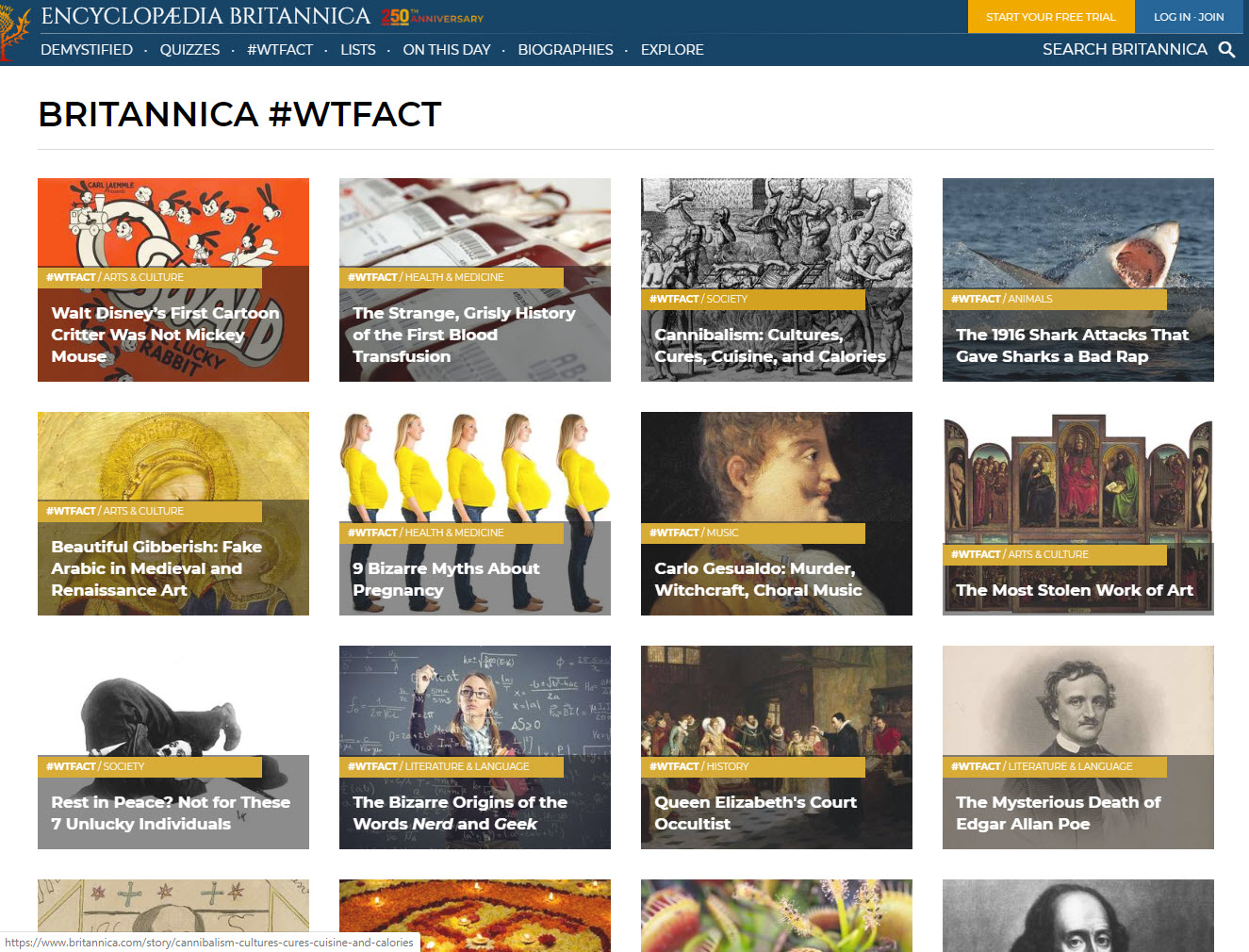Click Start Your Free Trial button
The height and width of the screenshot is (952, 1249).
tap(1050, 17)
